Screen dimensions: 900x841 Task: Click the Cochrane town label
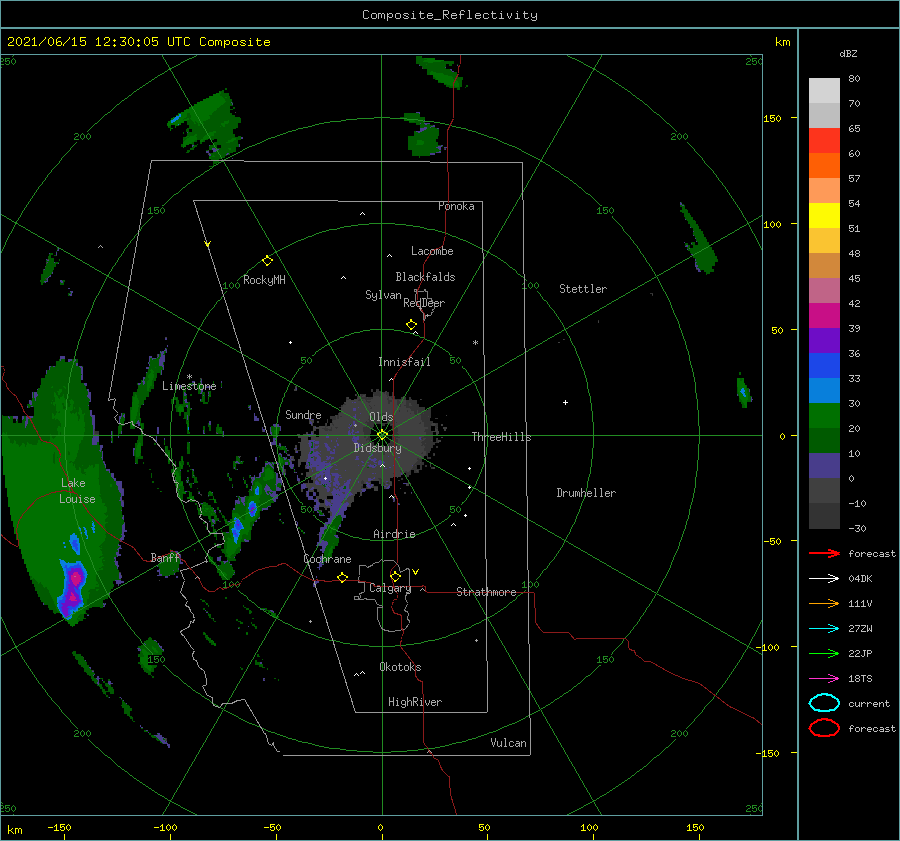coord(327,559)
